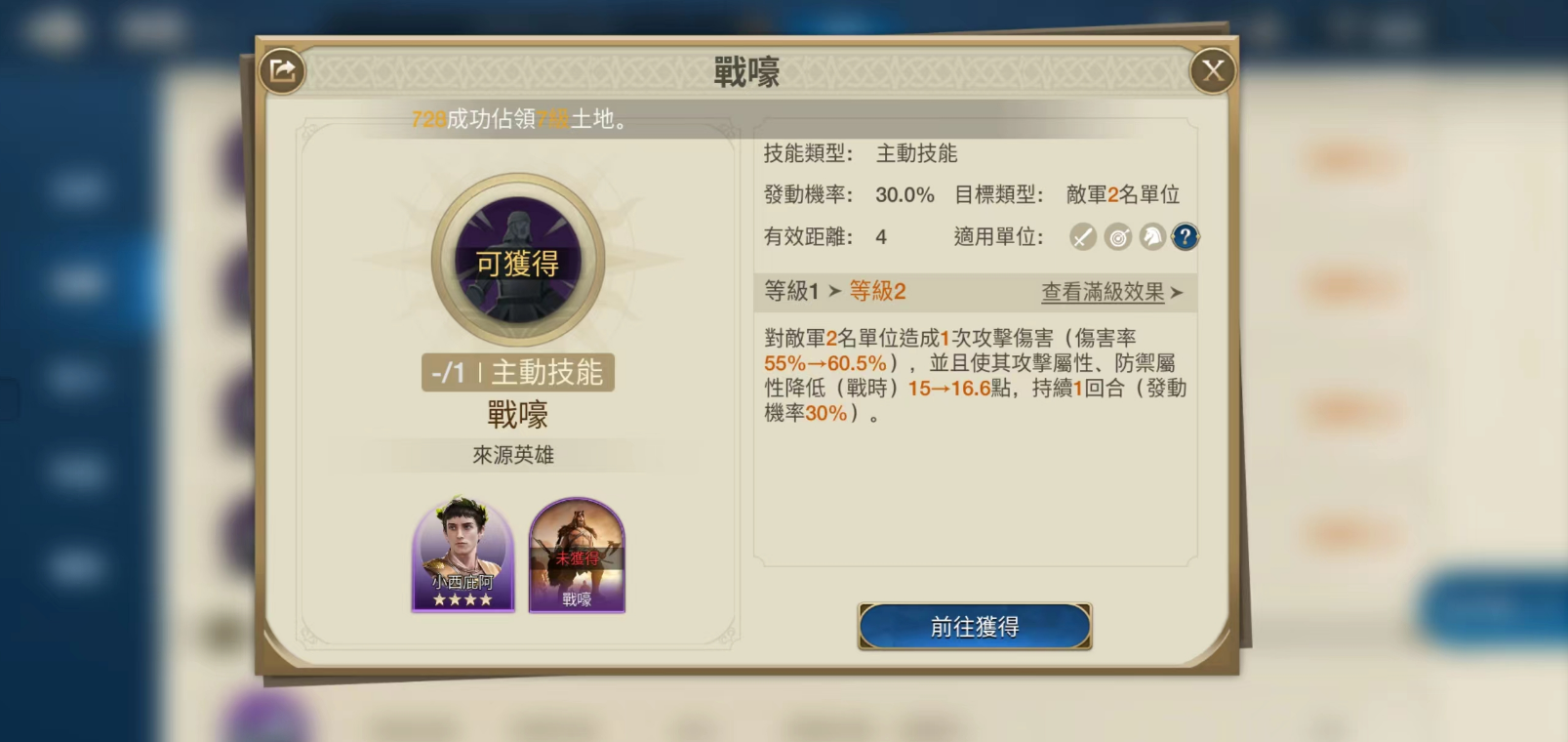Open the blue question mark help icon

[x=1186, y=237]
